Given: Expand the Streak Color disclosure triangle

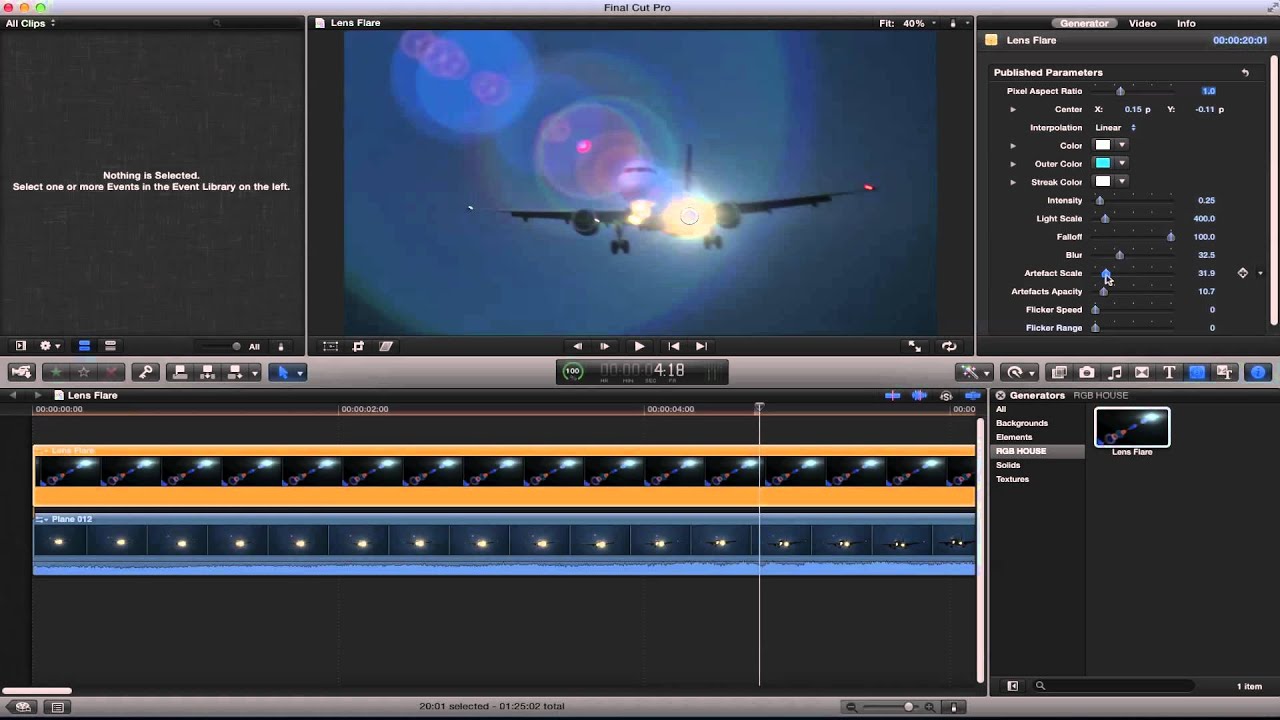Looking at the screenshot, I should click(x=1013, y=182).
